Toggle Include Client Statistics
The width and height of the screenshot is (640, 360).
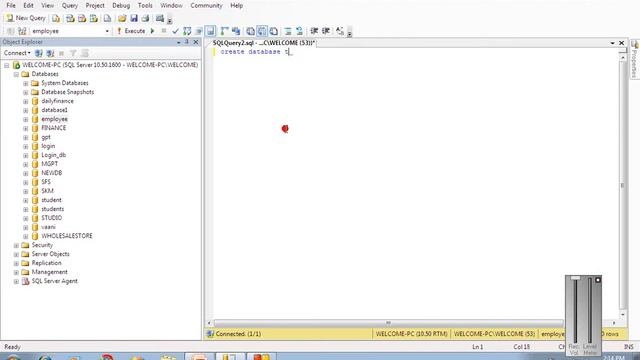(236, 31)
